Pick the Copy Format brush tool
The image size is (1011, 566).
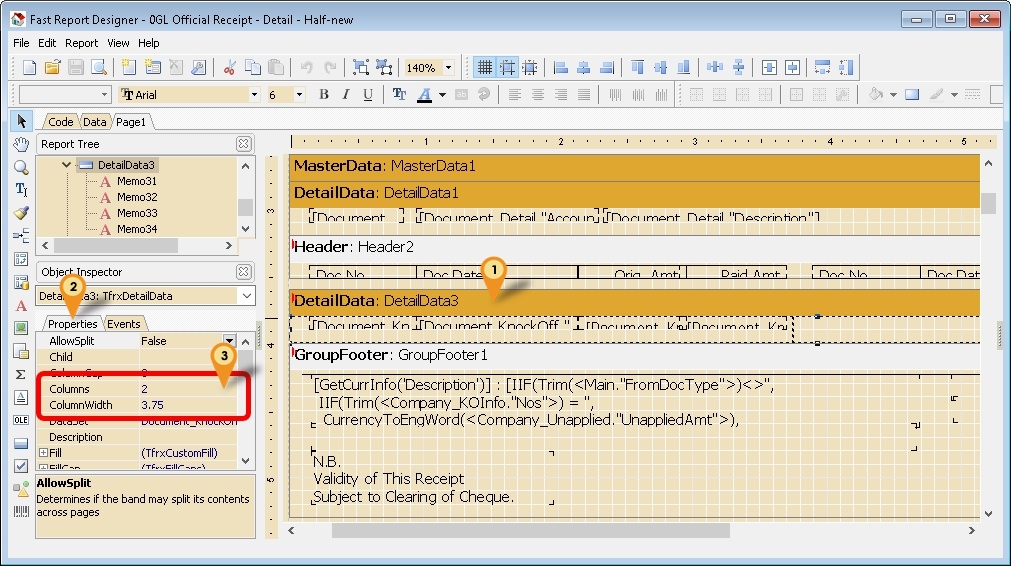(x=21, y=213)
